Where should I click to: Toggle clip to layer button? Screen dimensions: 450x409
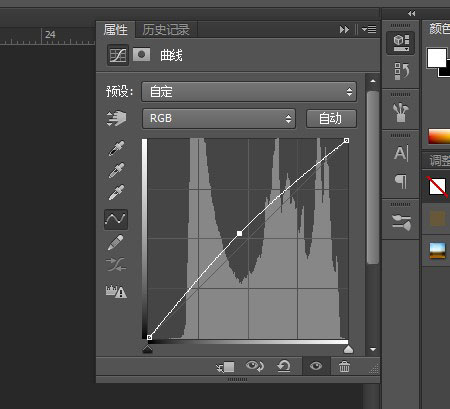click(x=225, y=367)
